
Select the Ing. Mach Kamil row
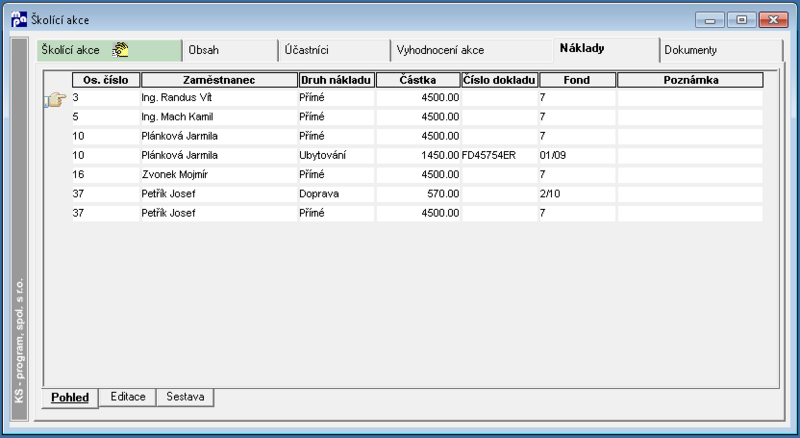coord(417,117)
